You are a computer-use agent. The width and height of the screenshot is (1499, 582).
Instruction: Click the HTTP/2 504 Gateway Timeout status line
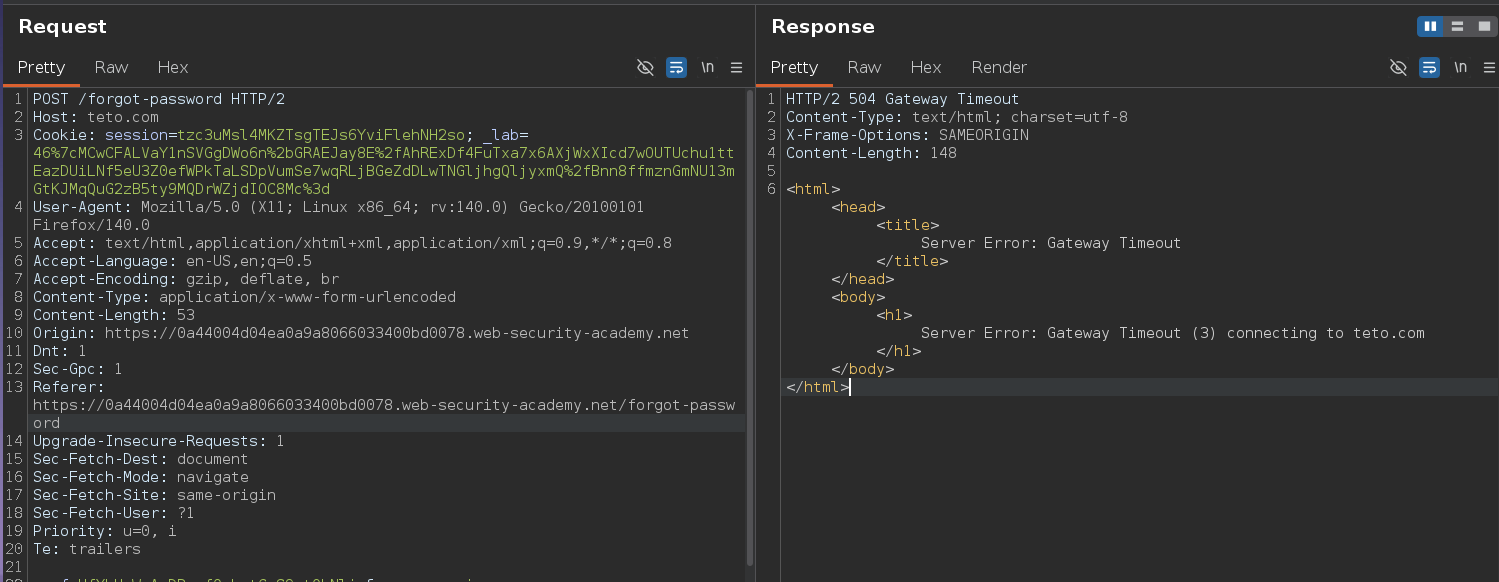coord(902,99)
